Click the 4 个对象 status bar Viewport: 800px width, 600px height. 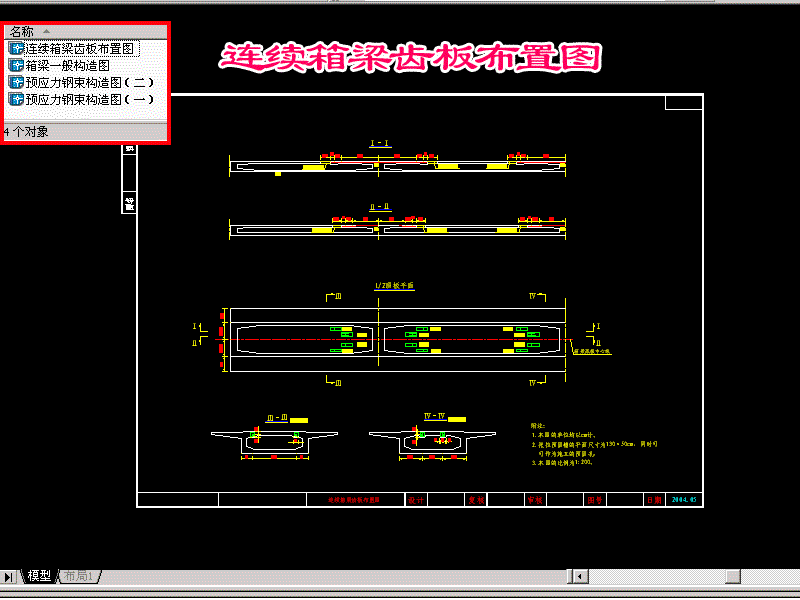(86, 132)
